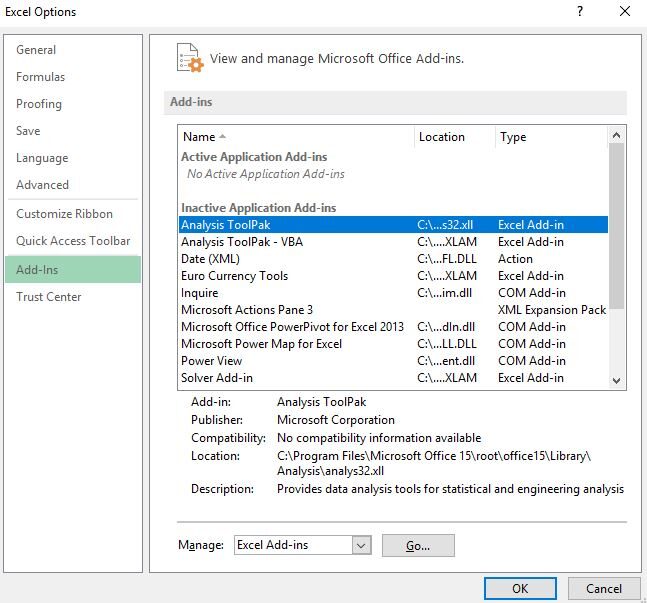Image resolution: width=647 pixels, height=603 pixels.
Task: Select the Analysis ToolPak add-in row
Action: pyautogui.click(x=393, y=225)
